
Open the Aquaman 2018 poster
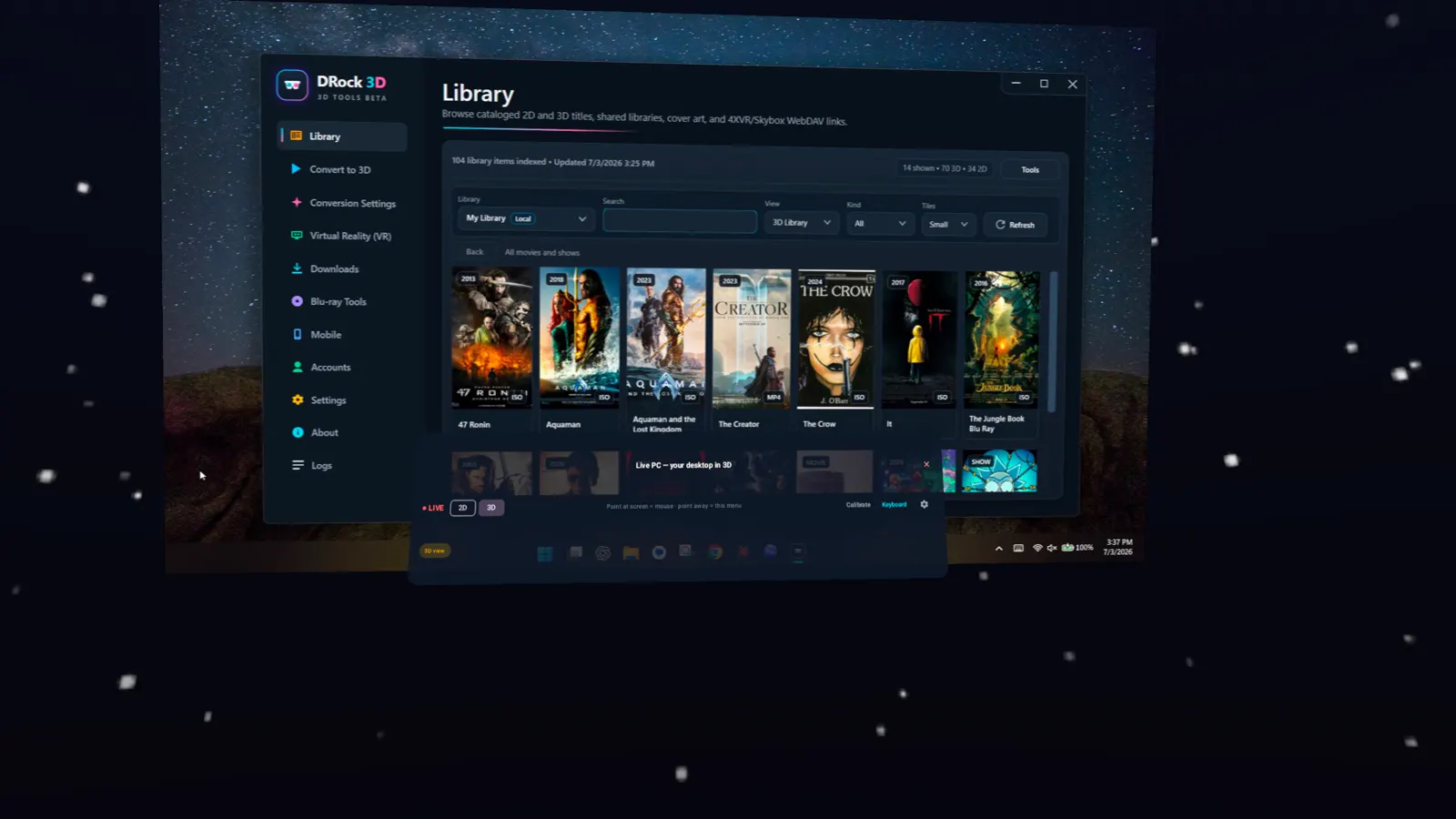click(579, 338)
